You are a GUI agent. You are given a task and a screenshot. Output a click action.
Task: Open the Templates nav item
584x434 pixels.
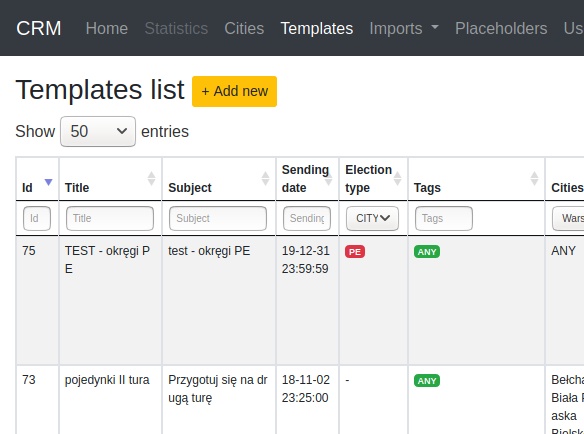(317, 28)
